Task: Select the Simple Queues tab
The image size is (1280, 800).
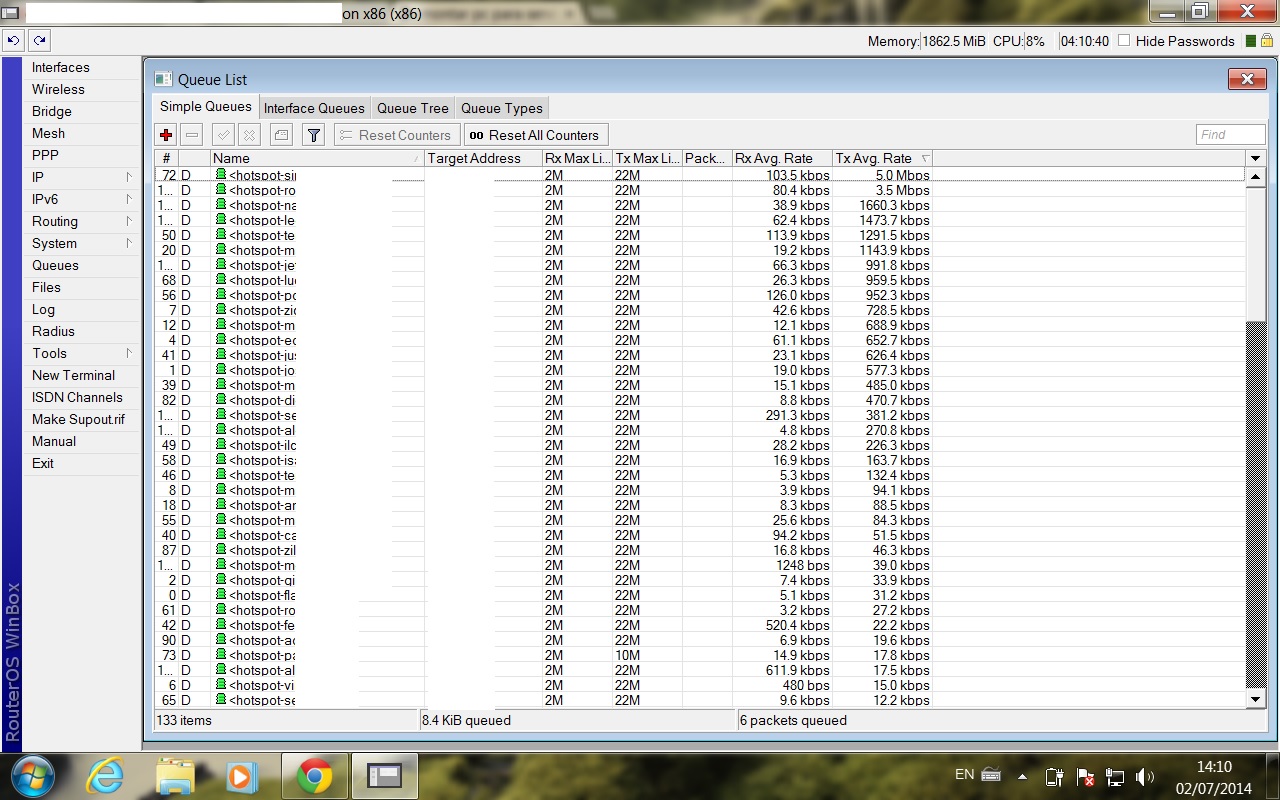Action: pyautogui.click(x=206, y=107)
